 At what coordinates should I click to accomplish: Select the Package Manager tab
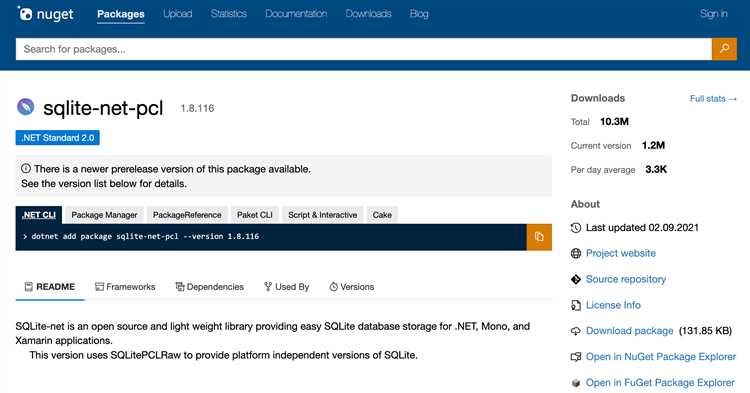(104, 215)
